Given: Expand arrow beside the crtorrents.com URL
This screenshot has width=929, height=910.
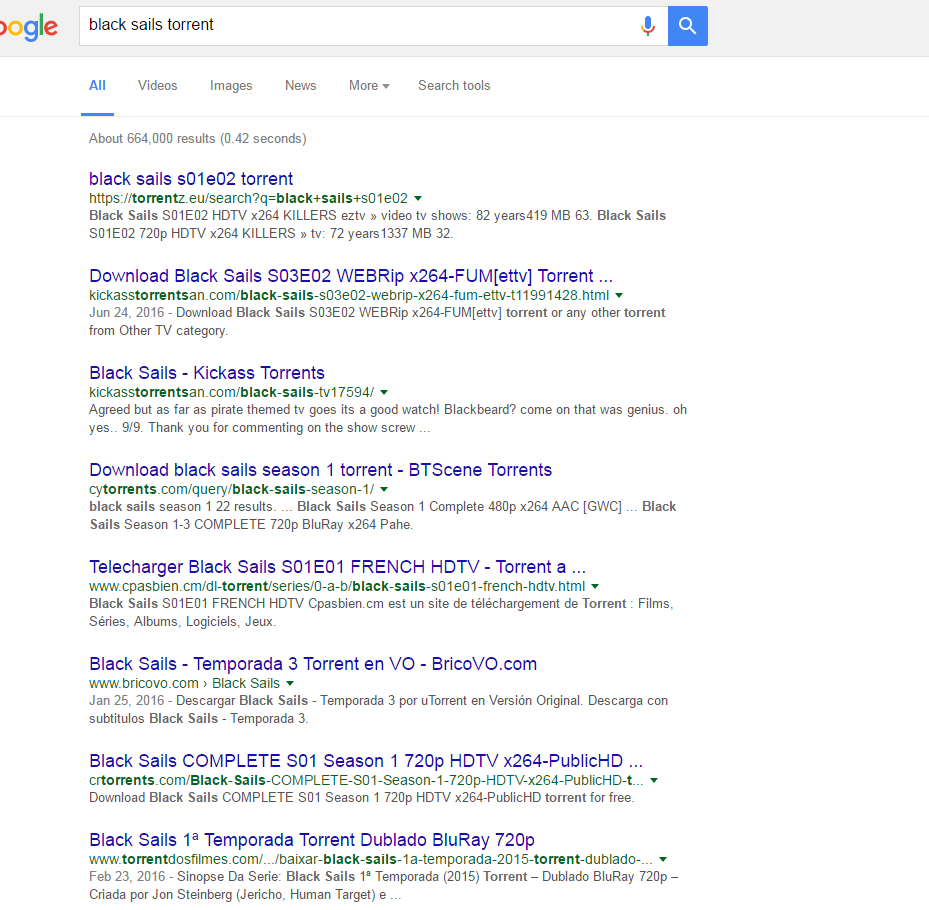Looking at the screenshot, I should tap(654, 780).
